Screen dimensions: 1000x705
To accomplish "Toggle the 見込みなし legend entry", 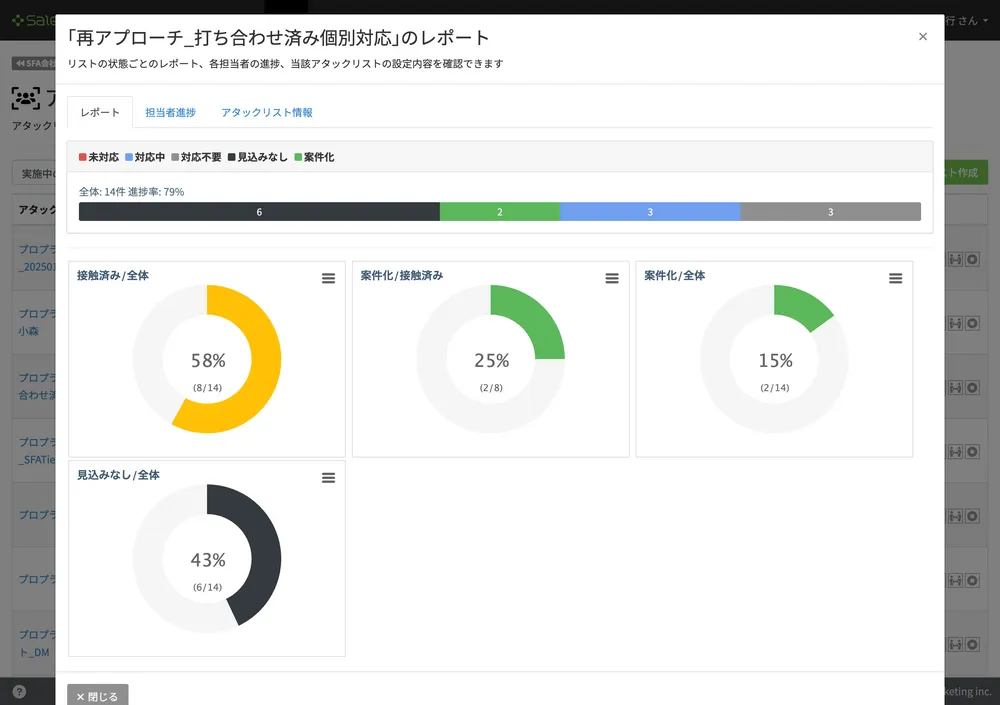I will click(x=258, y=158).
